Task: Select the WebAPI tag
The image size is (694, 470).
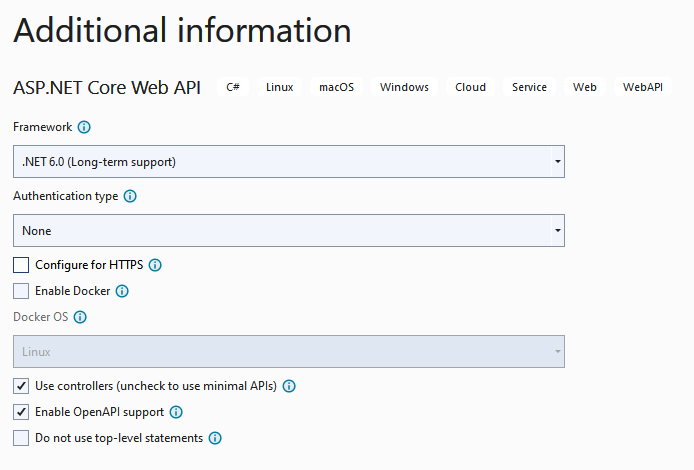Action: tap(643, 87)
